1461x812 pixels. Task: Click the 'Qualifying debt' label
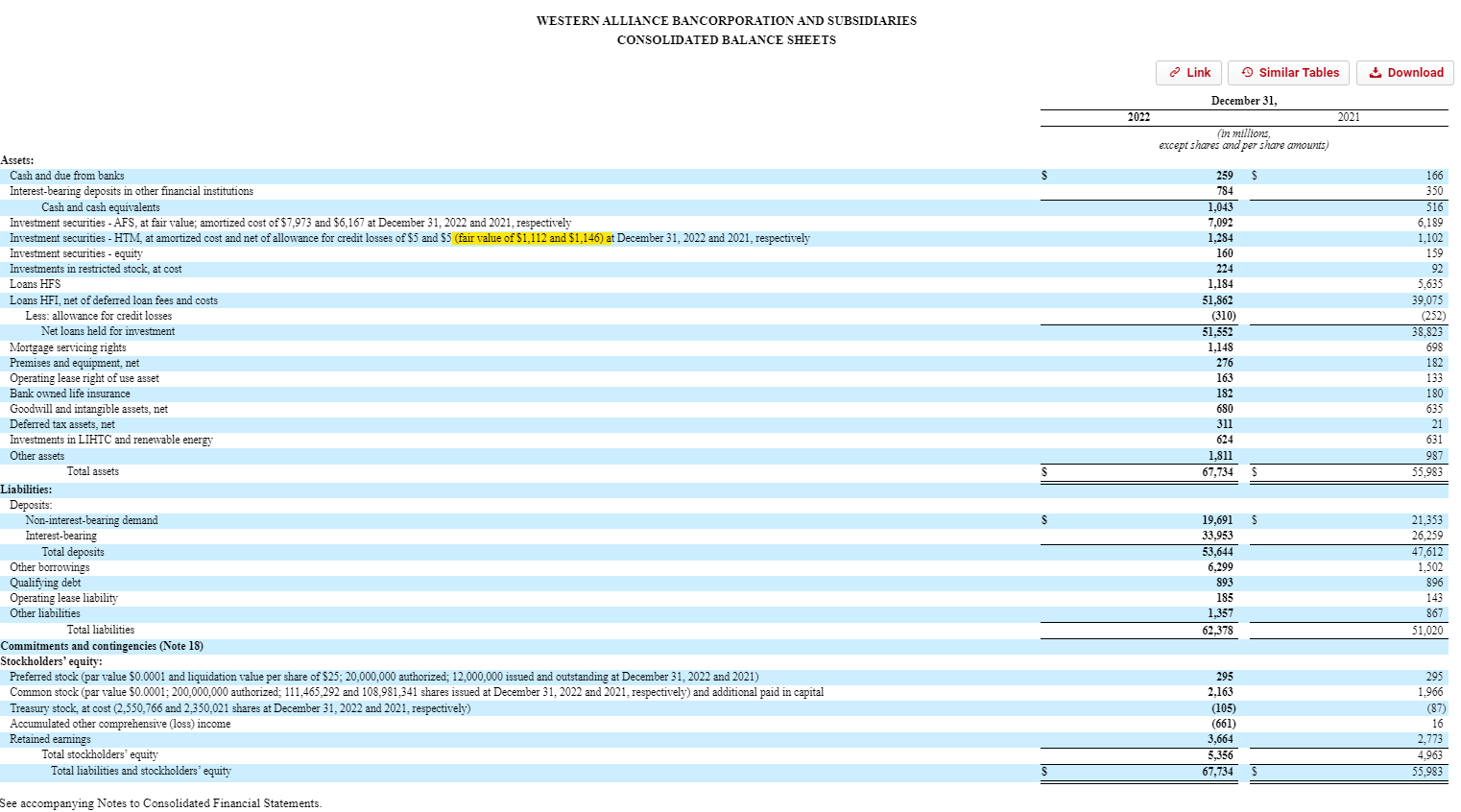pos(45,583)
